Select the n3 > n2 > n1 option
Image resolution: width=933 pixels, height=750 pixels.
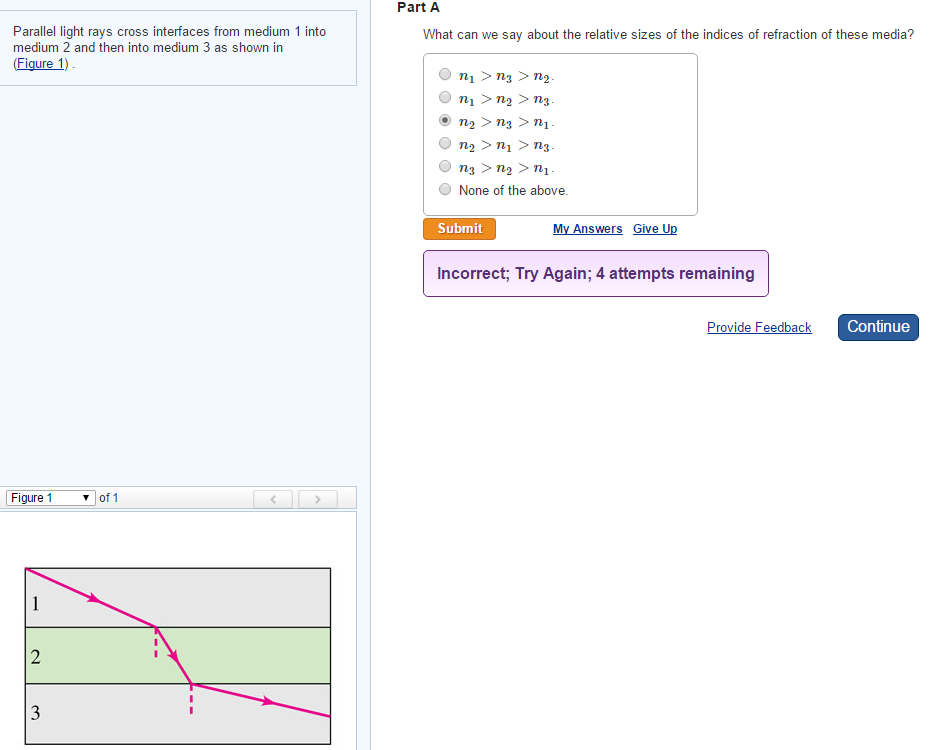pyautogui.click(x=445, y=167)
